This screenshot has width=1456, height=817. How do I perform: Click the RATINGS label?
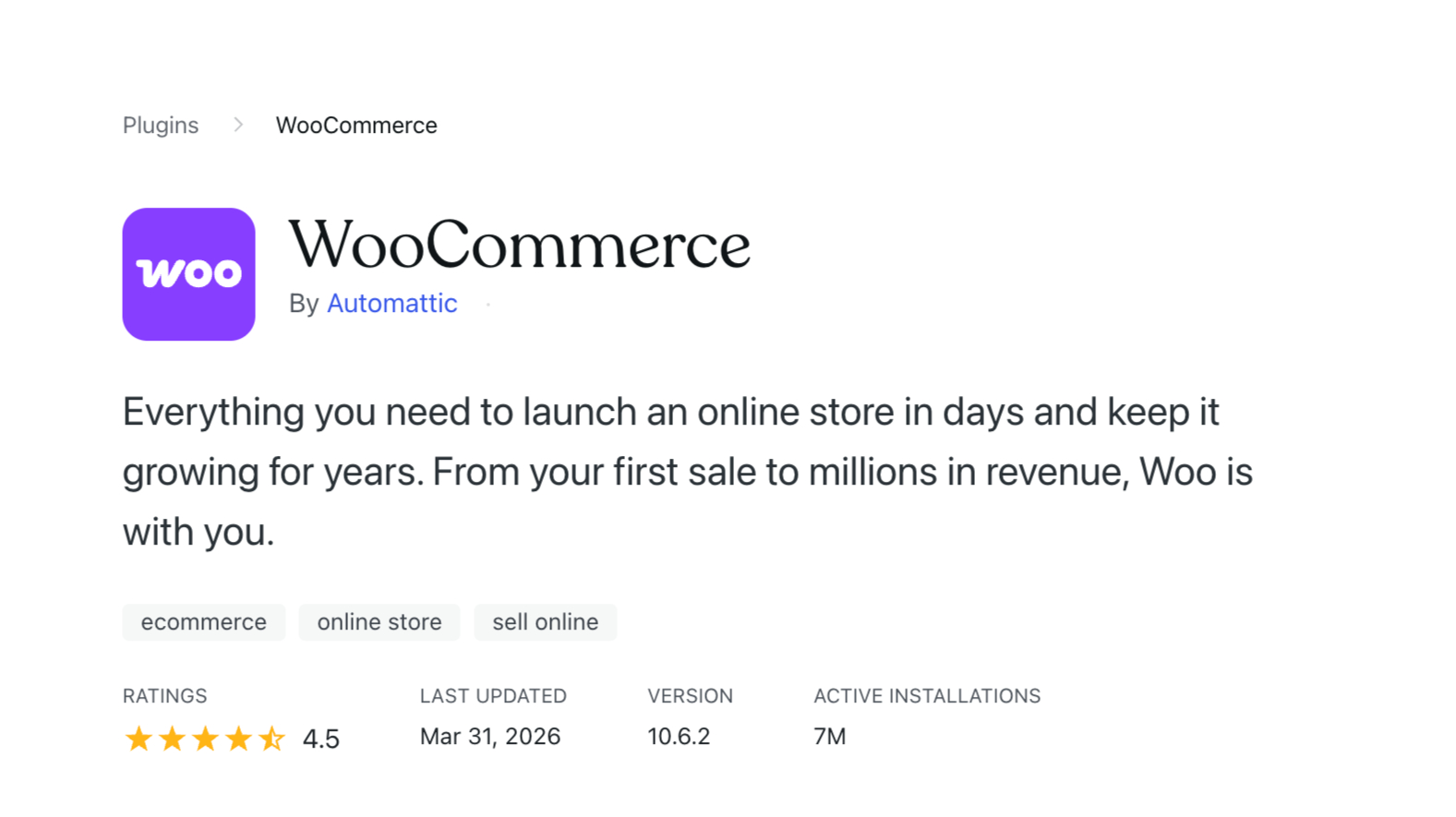(165, 696)
